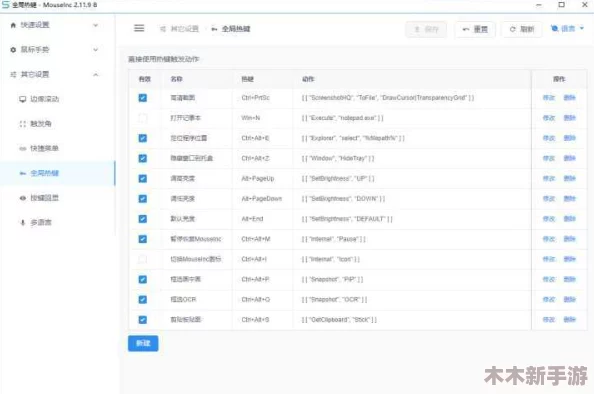Collapse the 其它设置 sidebar section

tap(57, 74)
